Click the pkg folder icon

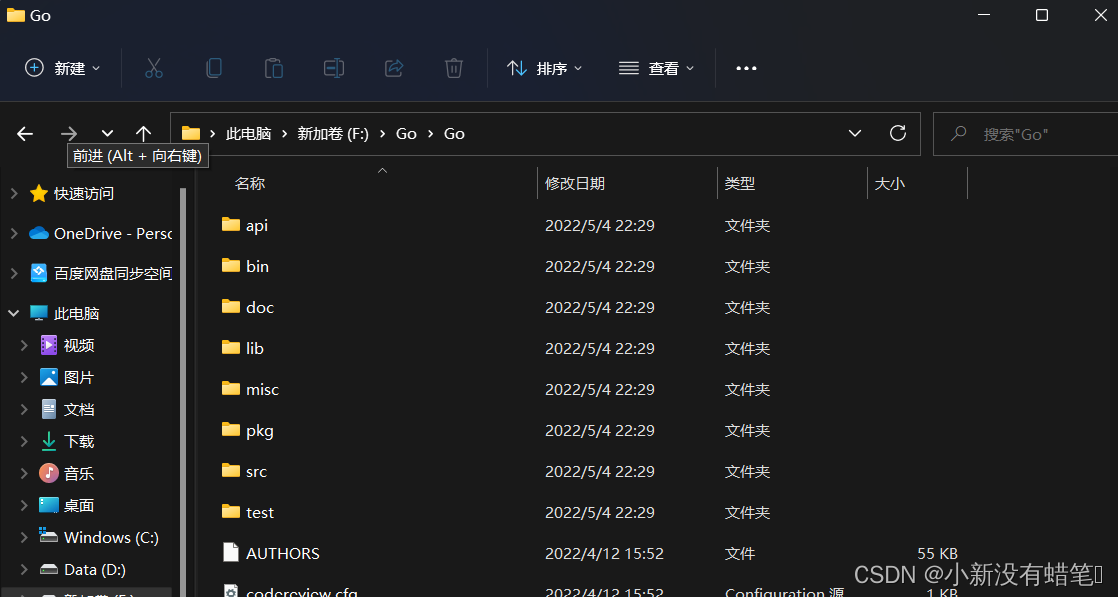[230, 429]
